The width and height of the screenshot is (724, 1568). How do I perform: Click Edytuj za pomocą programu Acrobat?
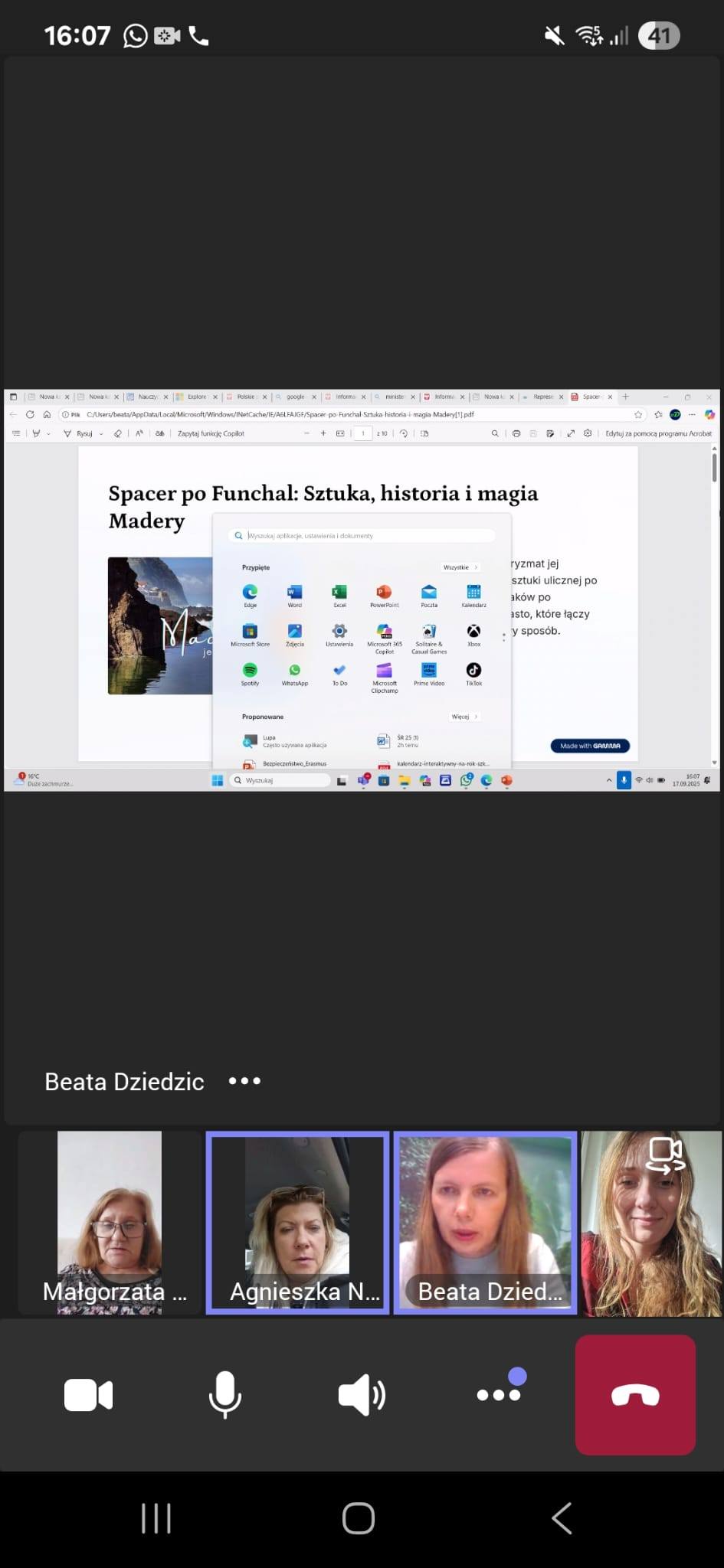[658, 433]
